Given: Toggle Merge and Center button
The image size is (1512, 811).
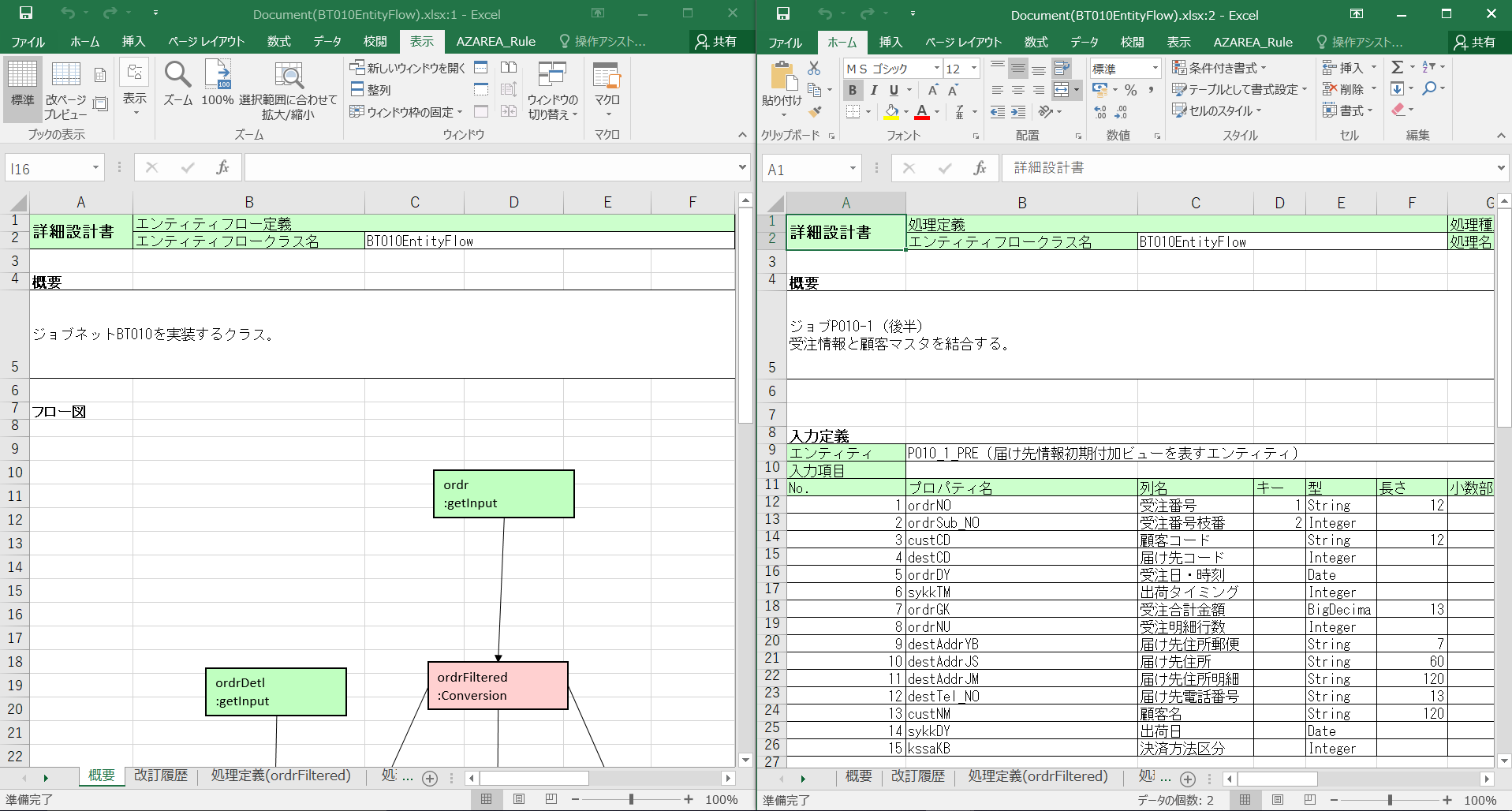Looking at the screenshot, I should pyautogui.click(x=1062, y=90).
